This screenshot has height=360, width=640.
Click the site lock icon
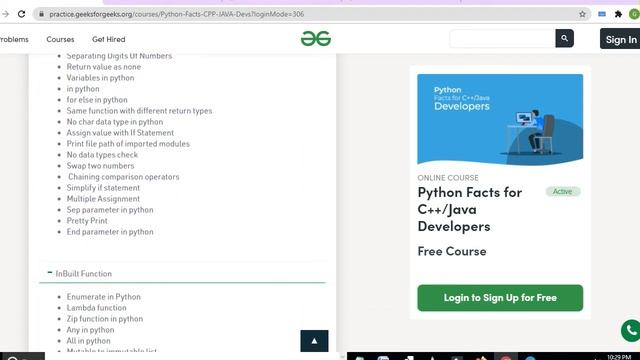pos(41,14)
